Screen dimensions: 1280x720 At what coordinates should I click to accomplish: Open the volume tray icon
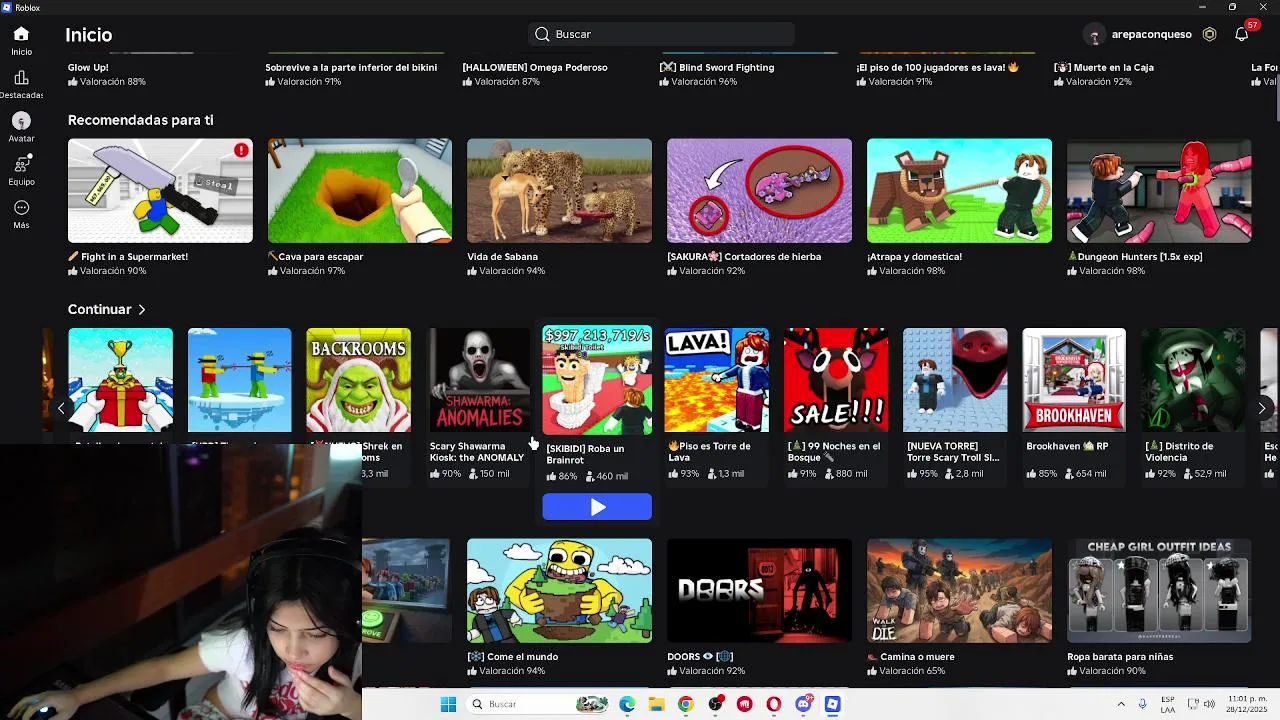(1210, 704)
